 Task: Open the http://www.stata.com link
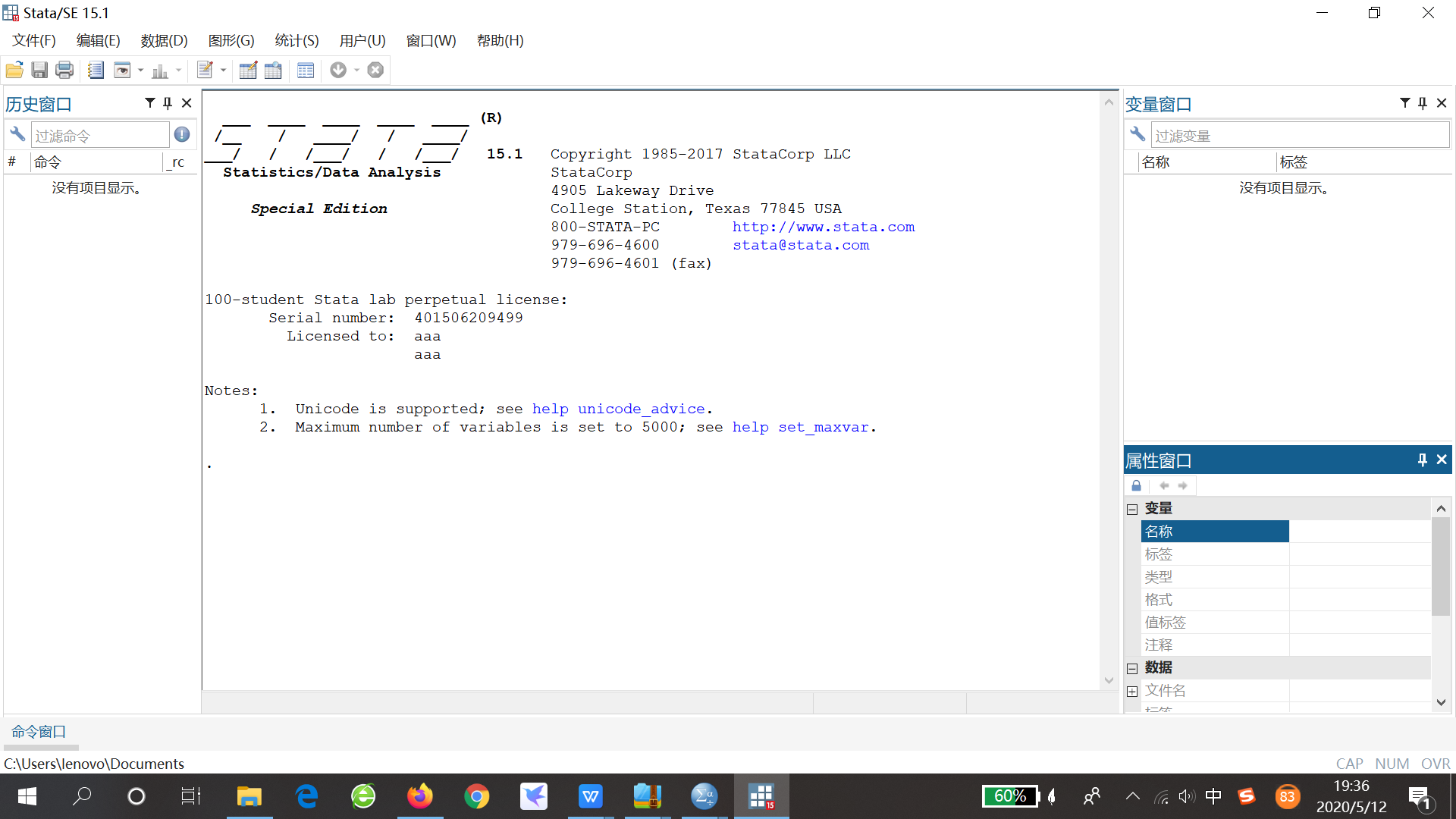point(823,227)
